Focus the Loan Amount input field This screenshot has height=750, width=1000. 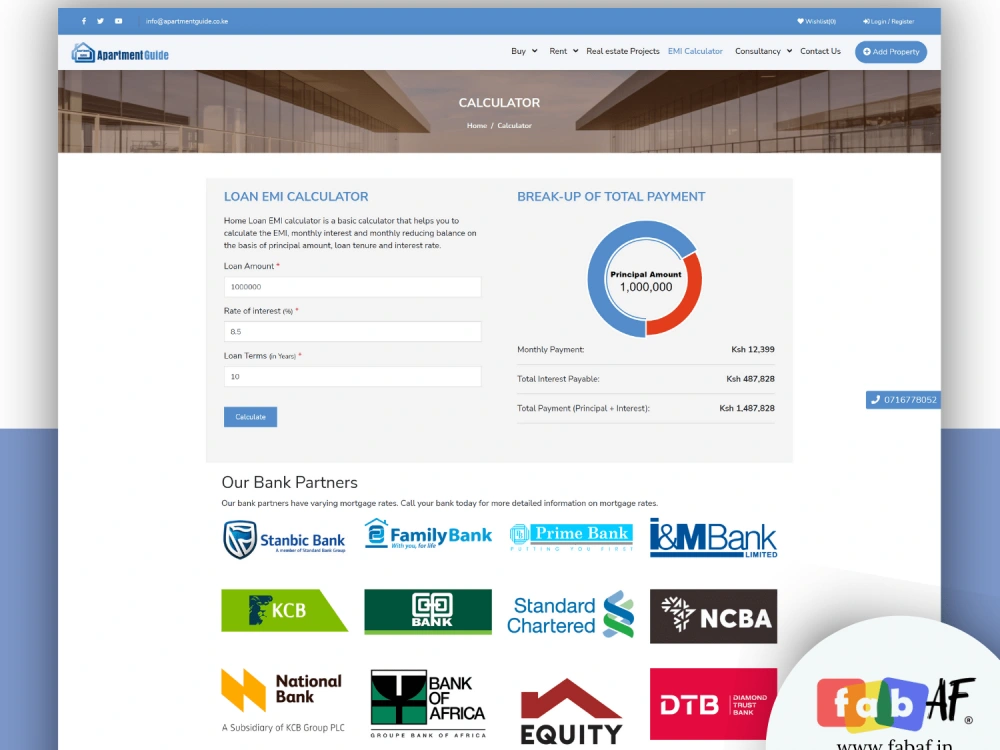click(353, 287)
